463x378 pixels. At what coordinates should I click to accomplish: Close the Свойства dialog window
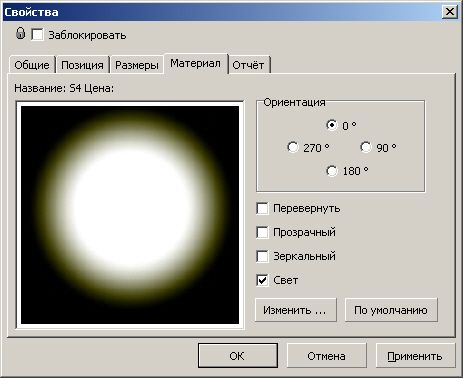[450, 12]
